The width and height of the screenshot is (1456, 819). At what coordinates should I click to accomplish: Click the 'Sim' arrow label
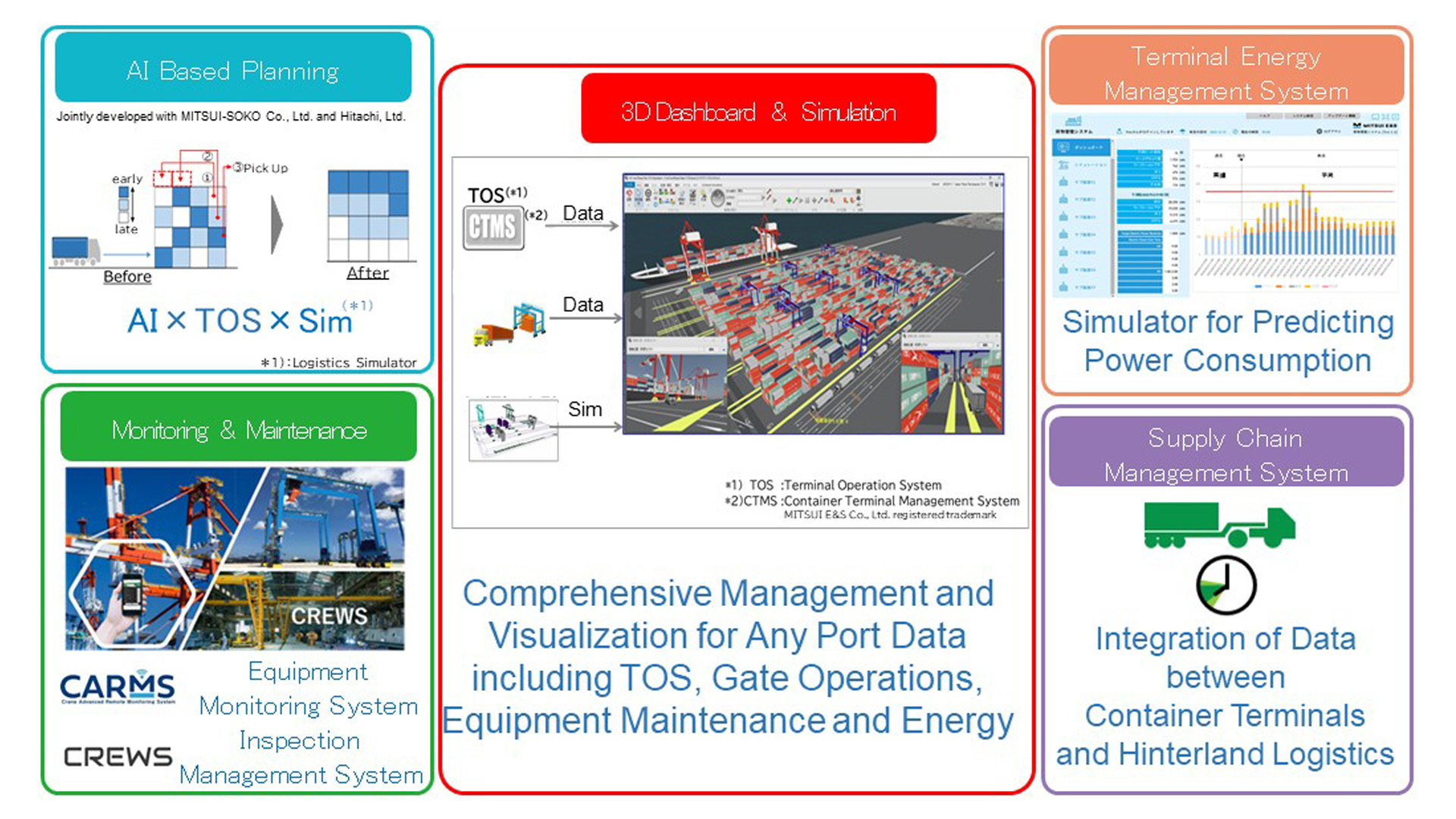click(585, 409)
